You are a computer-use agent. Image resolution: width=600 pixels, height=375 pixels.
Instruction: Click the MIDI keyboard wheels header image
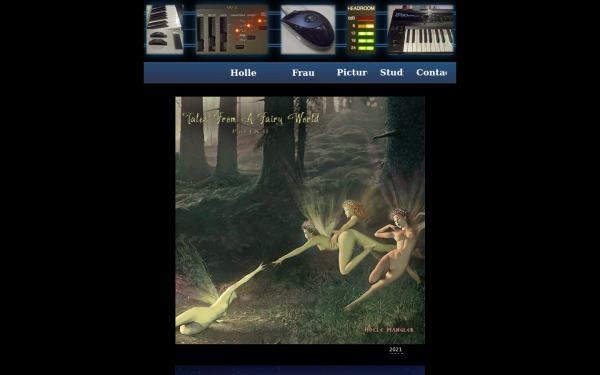click(x=165, y=29)
